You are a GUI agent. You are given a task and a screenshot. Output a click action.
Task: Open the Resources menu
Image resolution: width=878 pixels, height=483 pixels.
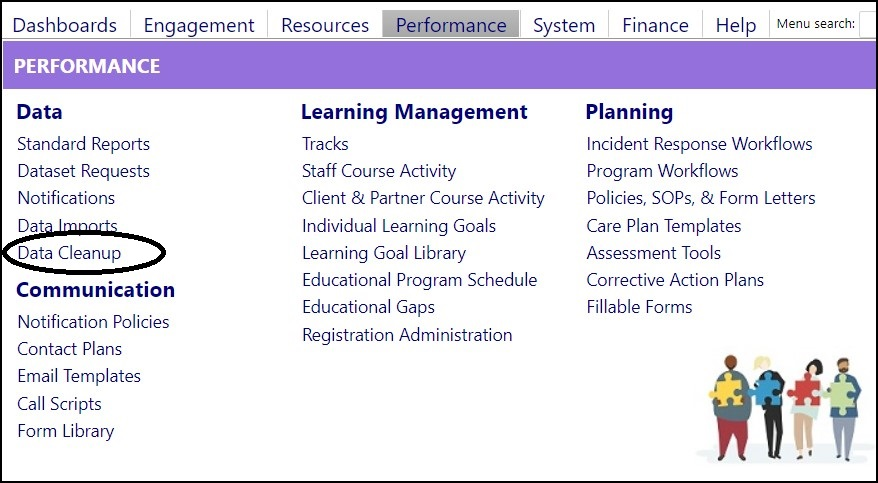[325, 25]
